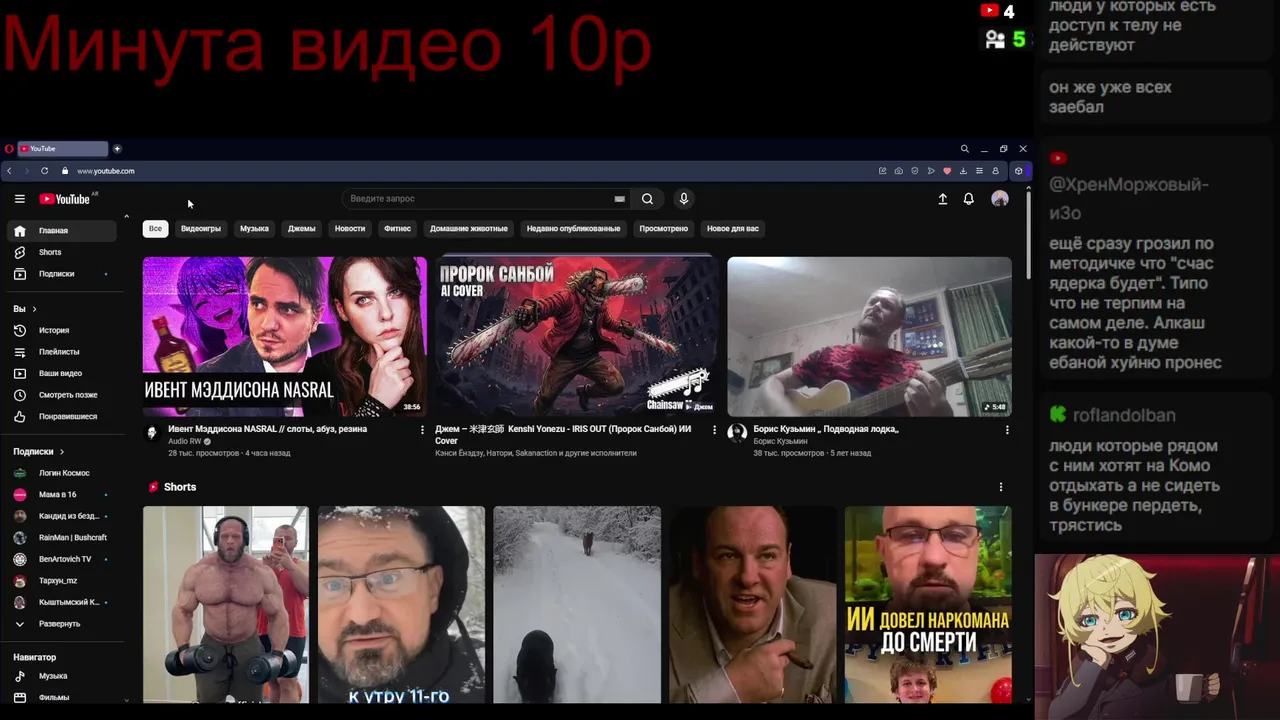This screenshot has width=1280, height=720.
Task: Open RainMan | Bushcraft channel
Action: click(62, 538)
